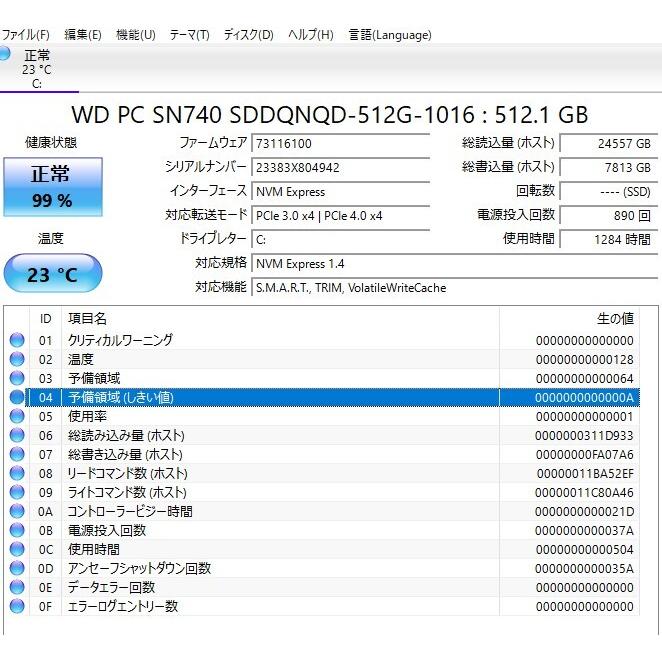
Task: Click the 正常 99 % health status button
Action: pyautogui.click(x=53, y=187)
